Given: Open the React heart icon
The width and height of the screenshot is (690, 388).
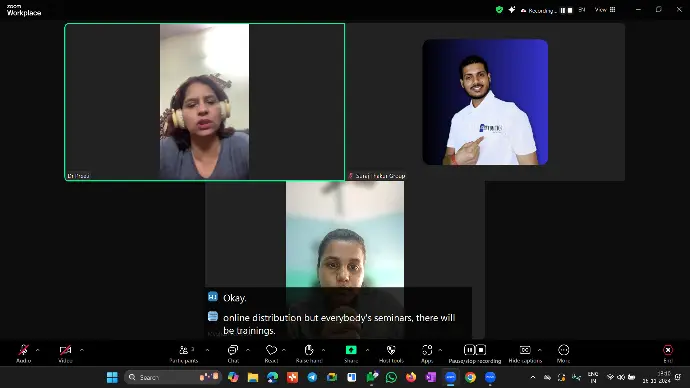Looking at the screenshot, I should (x=272, y=353).
